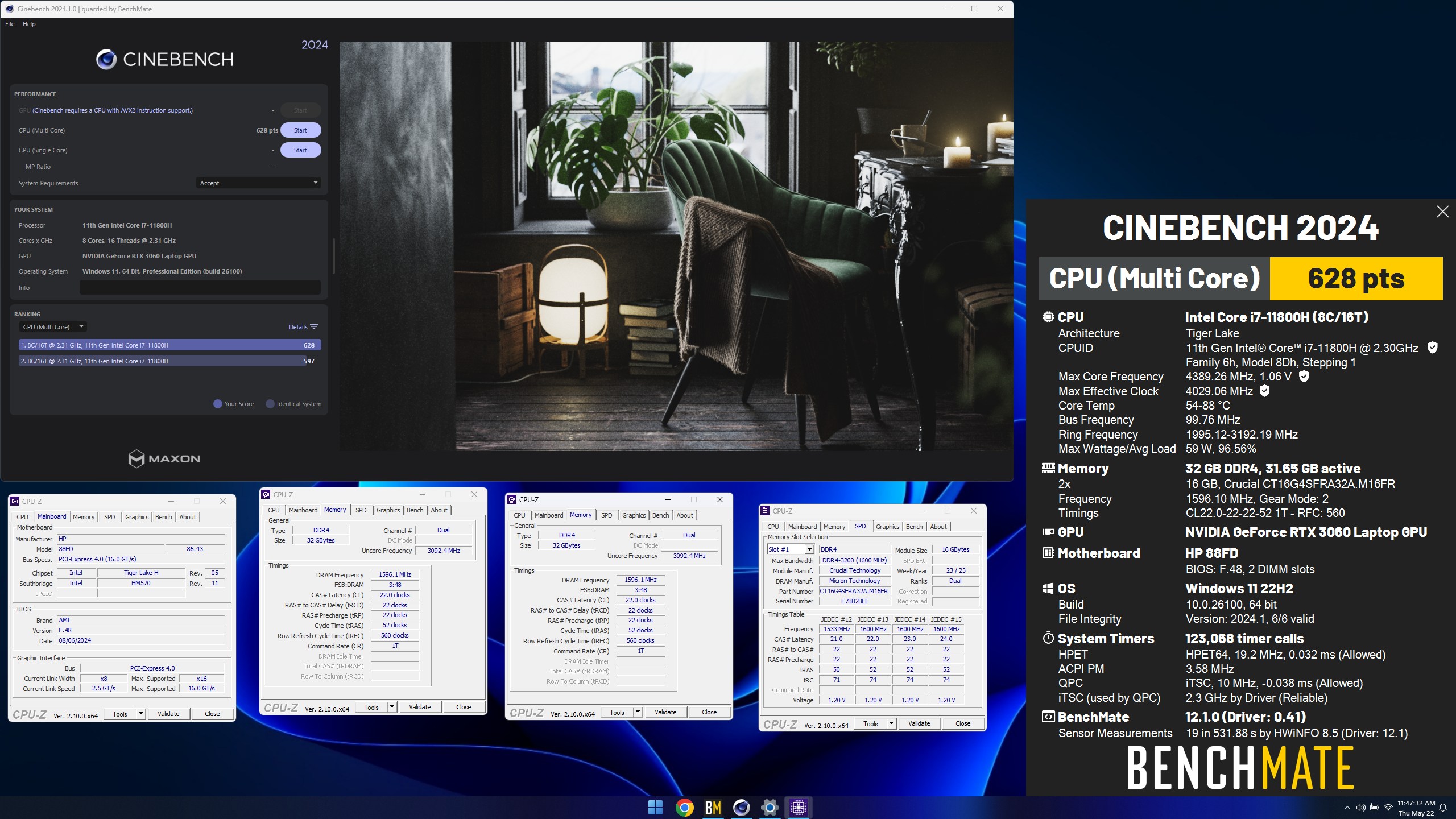Open the Settings gear taskbar icon
Viewport: 1456px width, 819px height.
[x=770, y=807]
